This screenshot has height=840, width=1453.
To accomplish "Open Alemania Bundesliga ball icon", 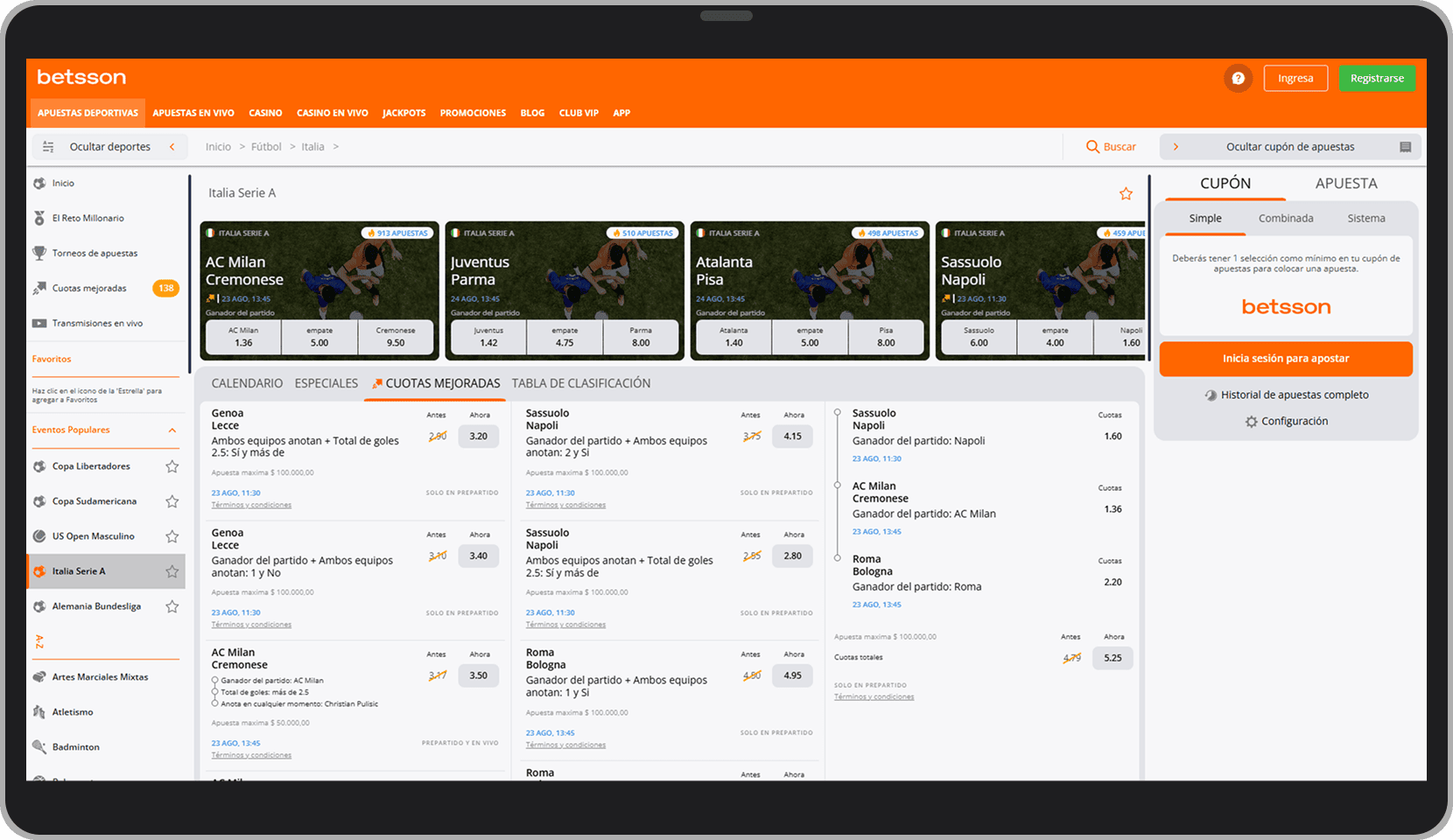I will [x=39, y=606].
